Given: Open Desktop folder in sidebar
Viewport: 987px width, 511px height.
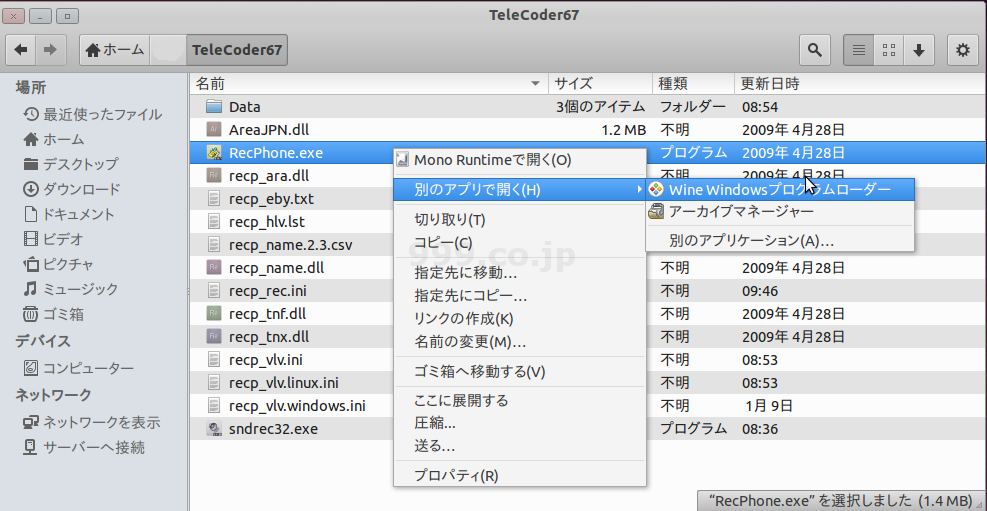Looking at the screenshot, I should [x=70, y=164].
